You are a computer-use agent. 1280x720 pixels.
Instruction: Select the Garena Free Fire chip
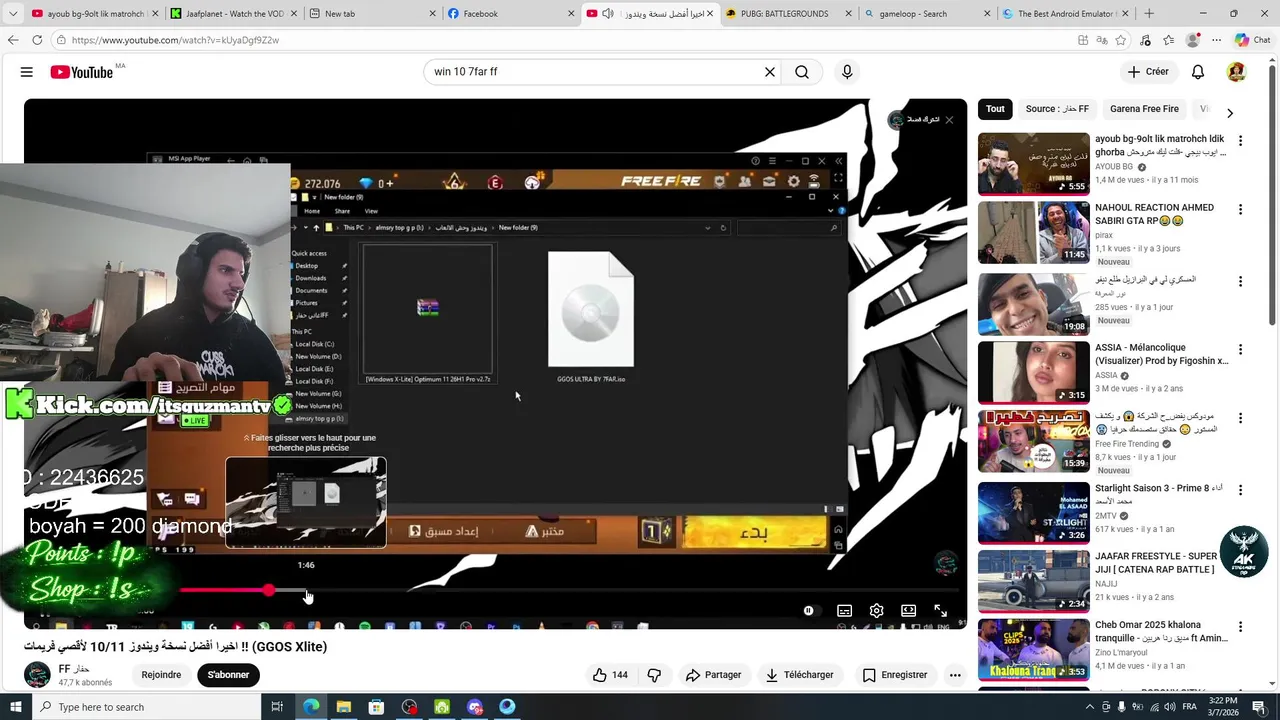point(1144,109)
